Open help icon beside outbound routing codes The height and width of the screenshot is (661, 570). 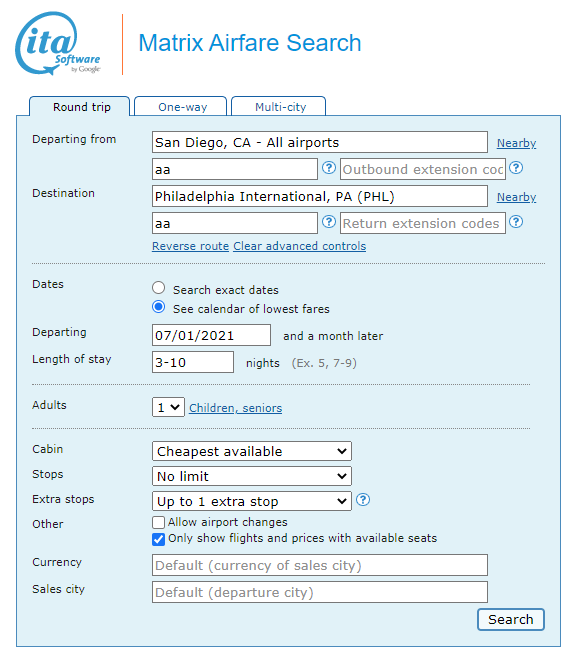click(329, 168)
